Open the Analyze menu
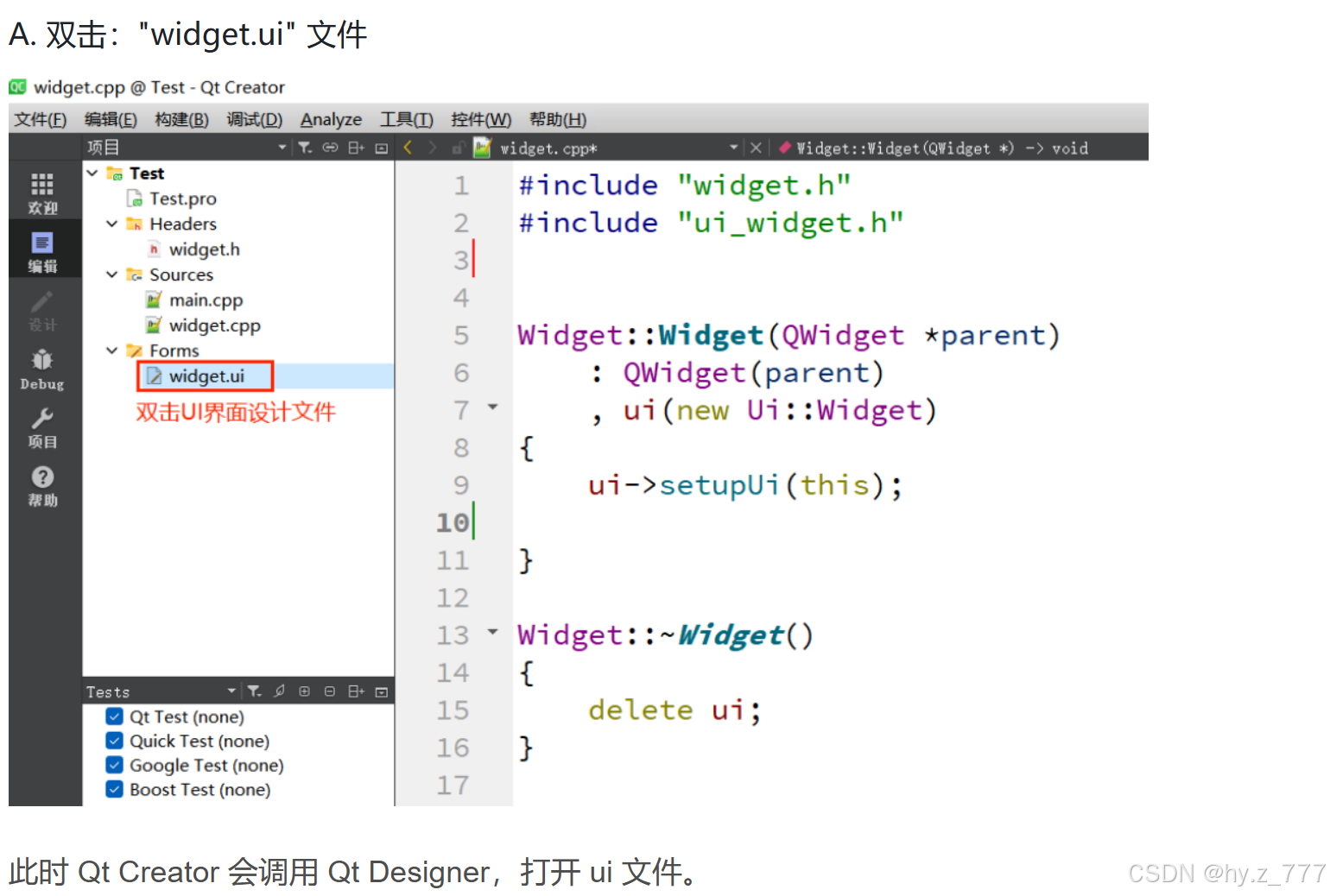1330x896 pixels. point(331,119)
